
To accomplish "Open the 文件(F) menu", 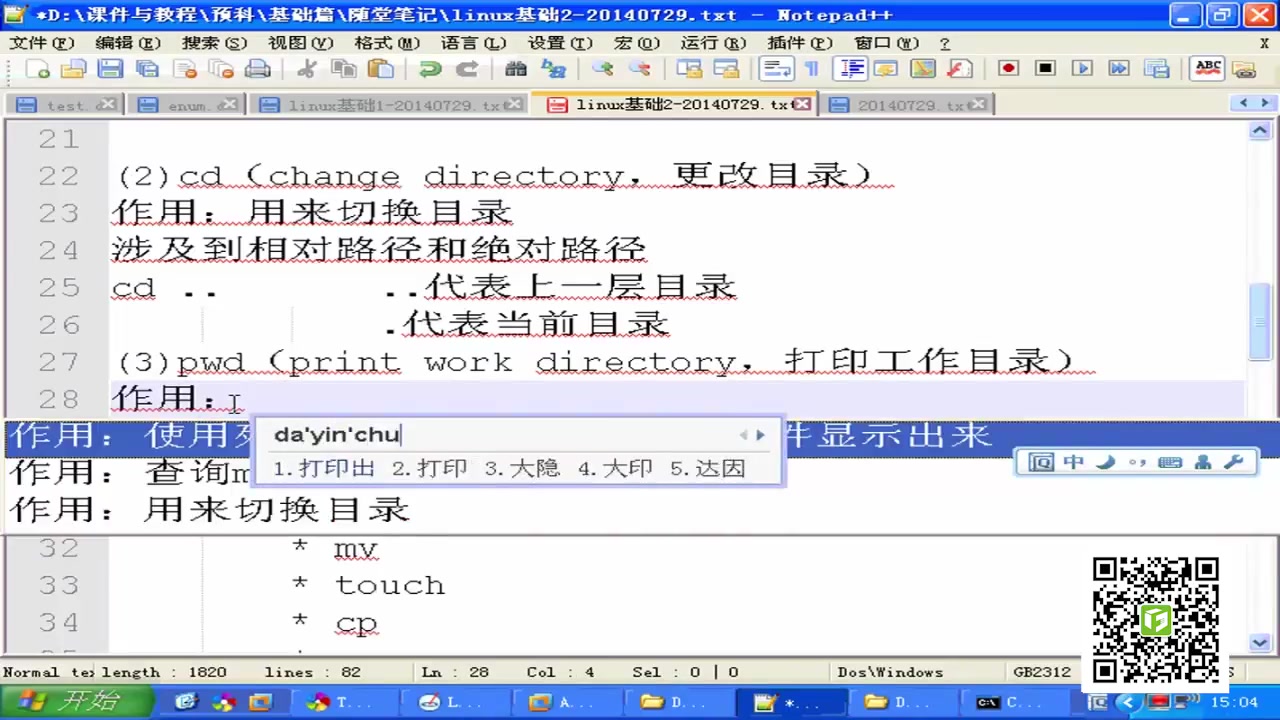I will click(x=41, y=43).
